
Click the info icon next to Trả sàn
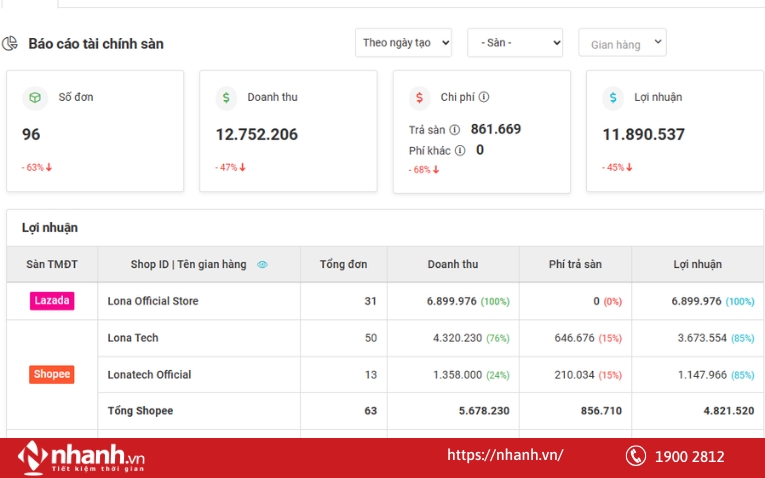click(454, 130)
